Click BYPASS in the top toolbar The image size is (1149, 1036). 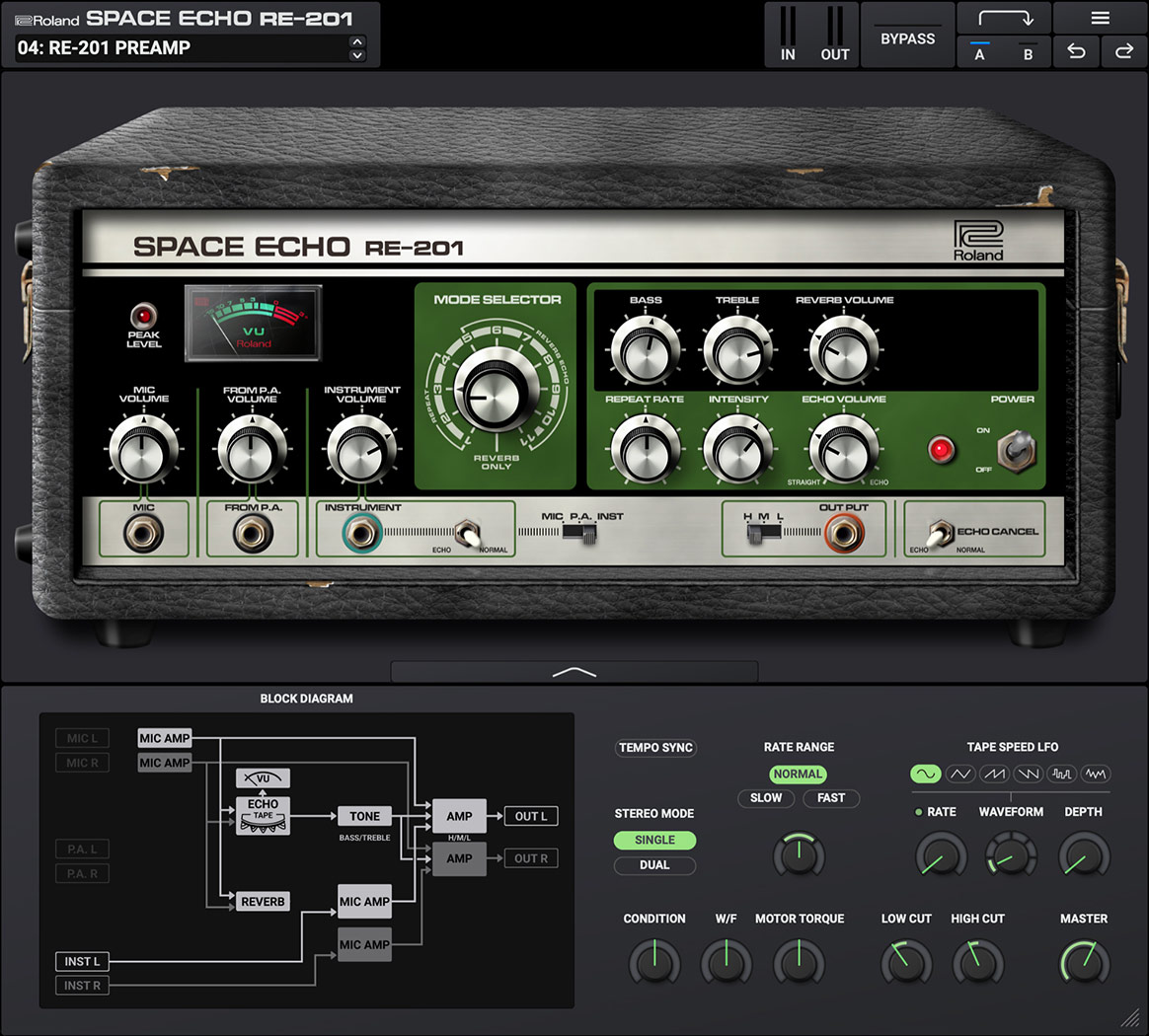coord(907,37)
